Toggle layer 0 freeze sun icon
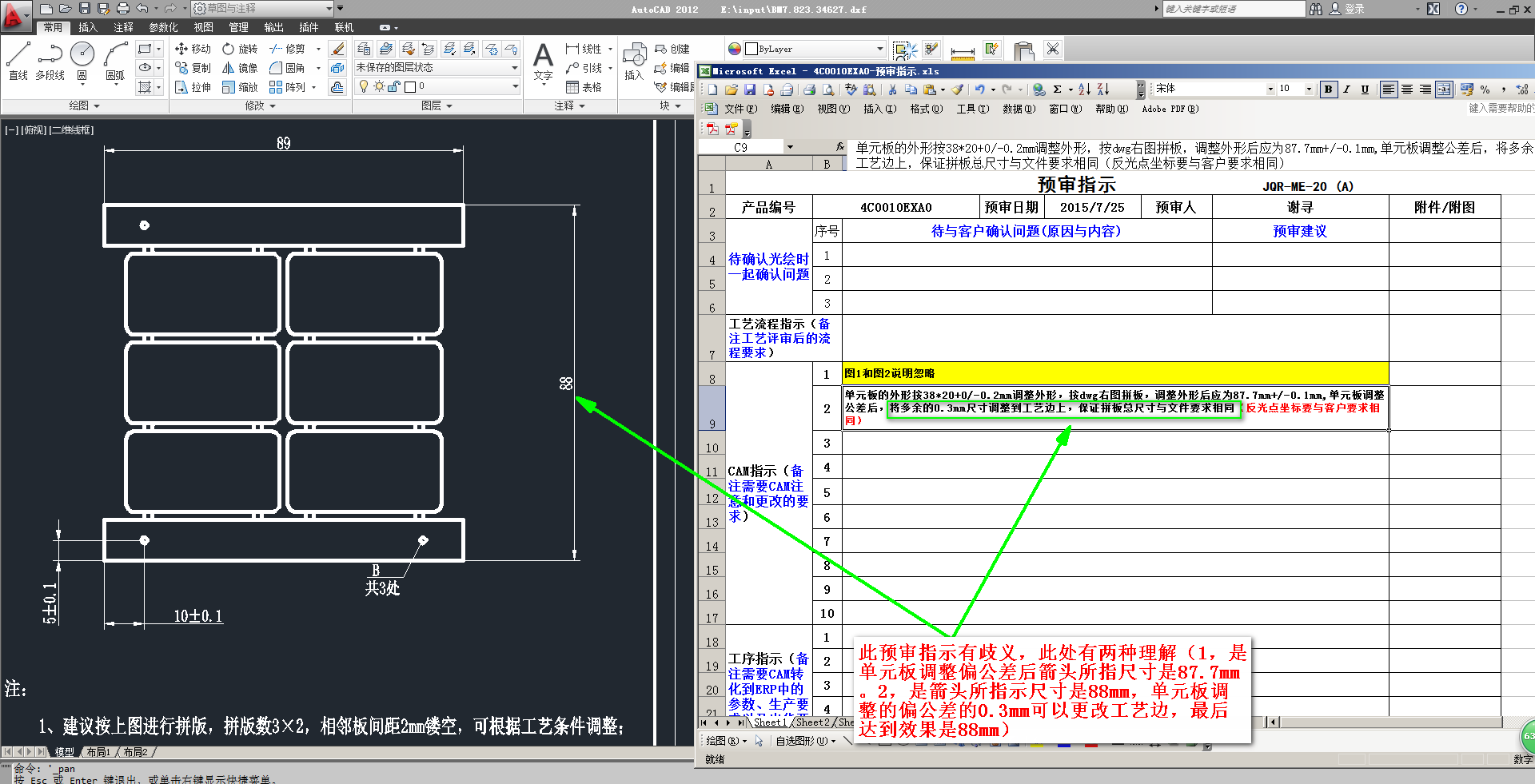Screen dimensions: 1535x784 click(x=379, y=86)
